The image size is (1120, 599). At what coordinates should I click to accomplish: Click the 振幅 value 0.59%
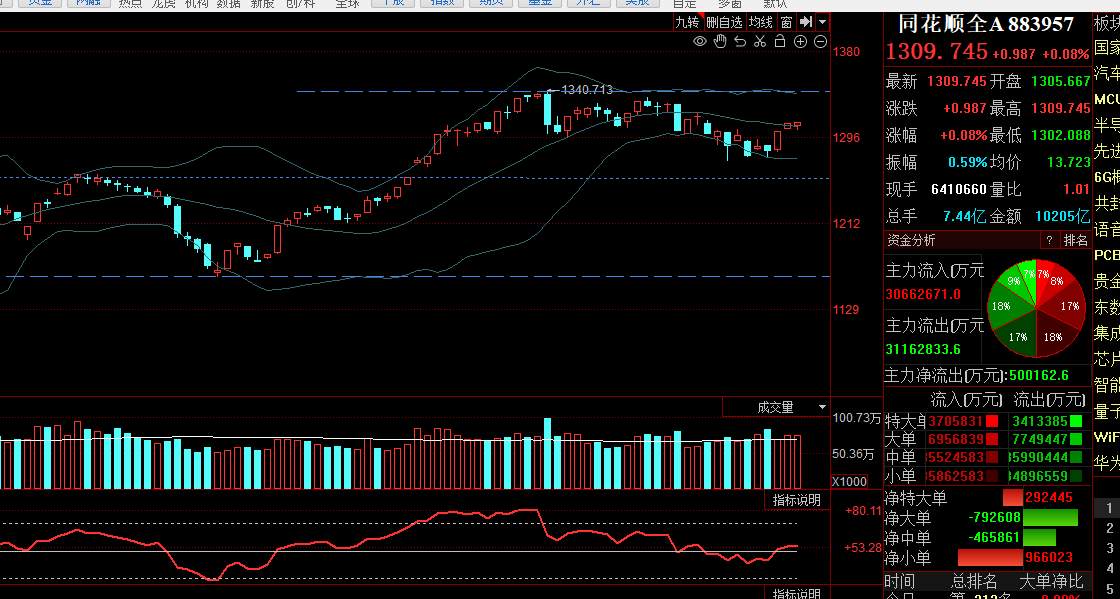tap(967, 163)
